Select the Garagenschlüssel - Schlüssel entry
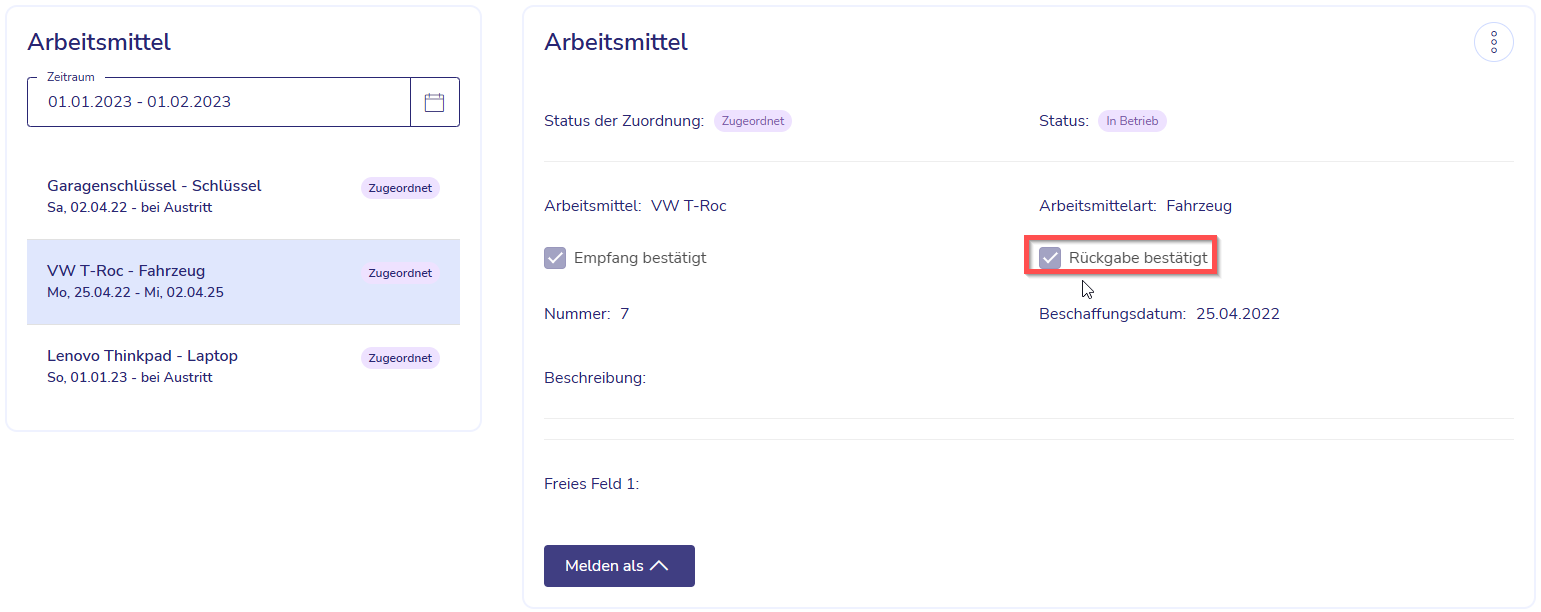The width and height of the screenshot is (1541, 612). tap(243, 197)
